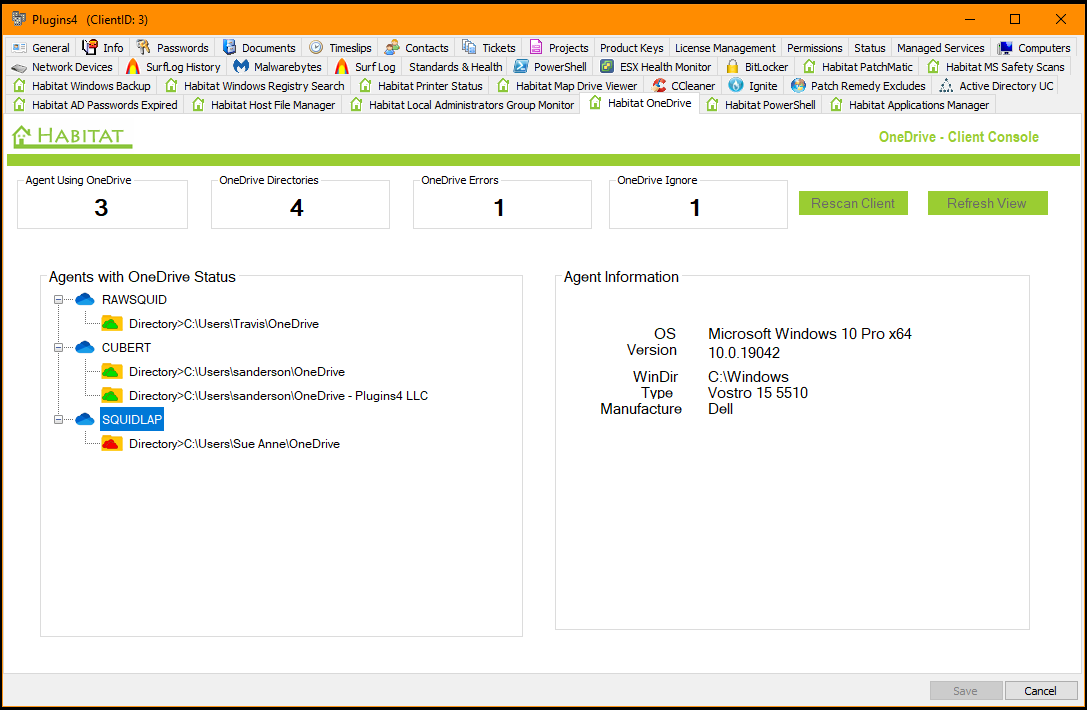Click the Cancel button
Image resolution: width=1087 pixels, height=710 pixels.
(x=1040, y=691)
